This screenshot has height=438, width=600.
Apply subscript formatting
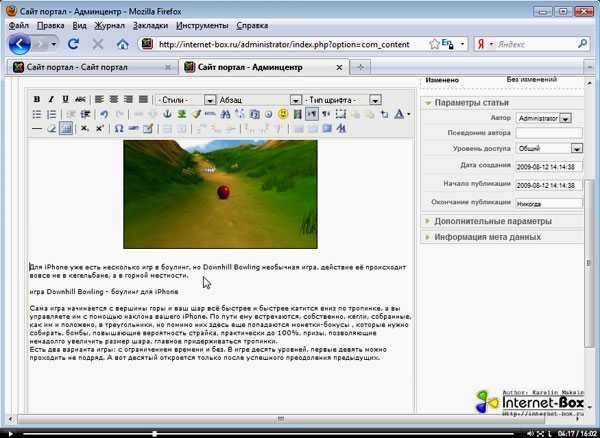pyautogui.click(x=85, y=129)
